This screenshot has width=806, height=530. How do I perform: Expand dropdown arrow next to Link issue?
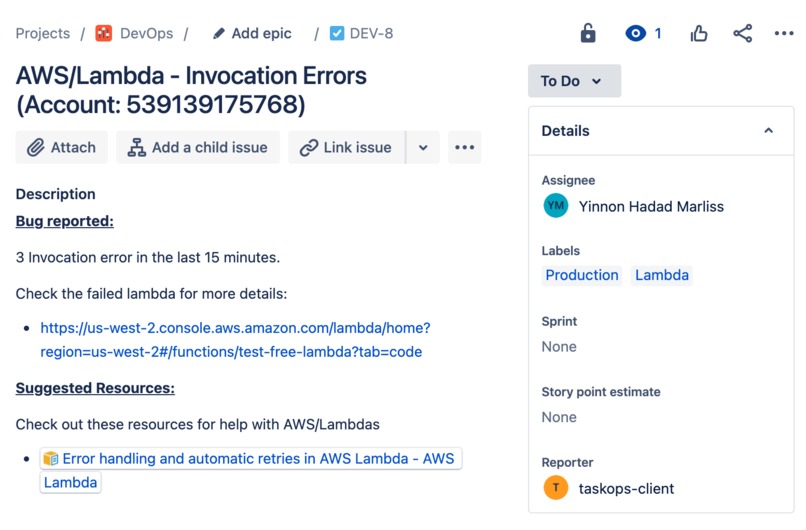pyautogui.click(x=423, y=148)
